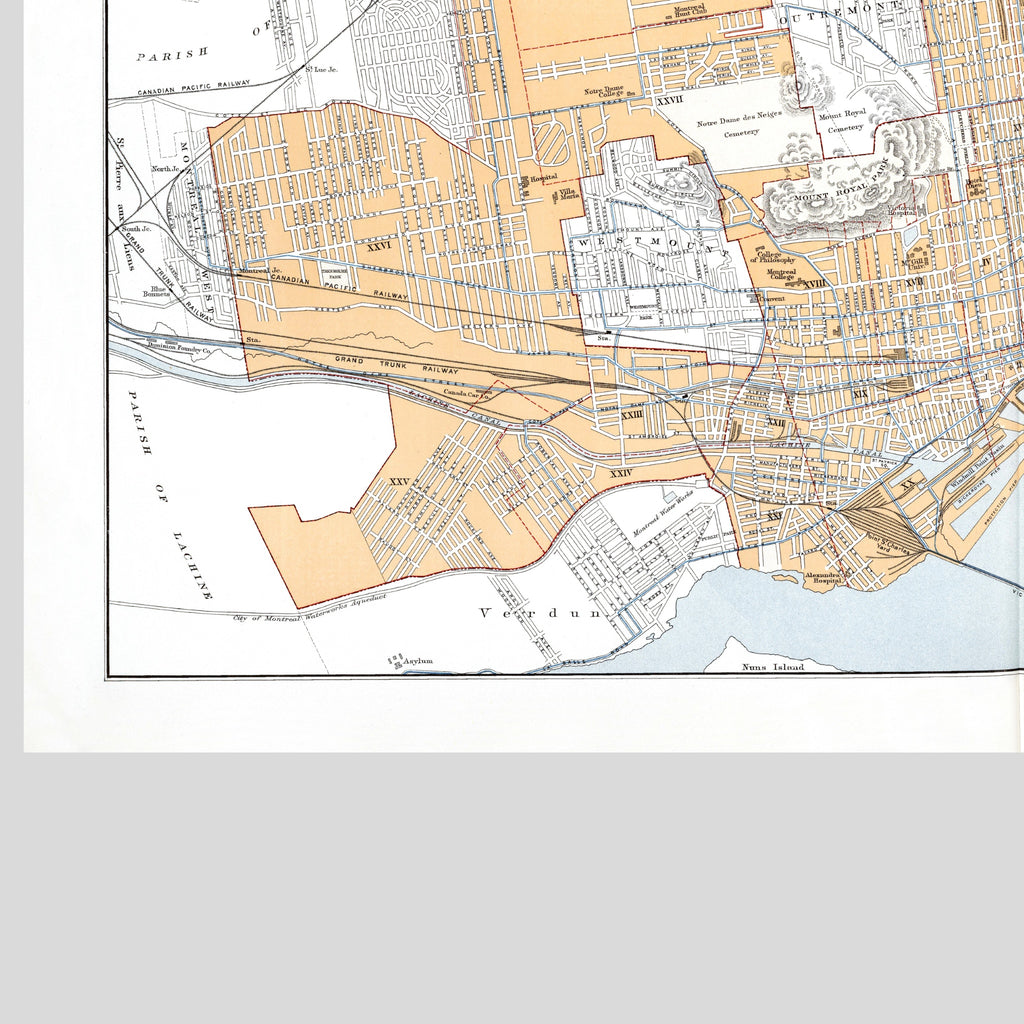The height and width of the screenshot is (1024, 1024).
Task: Click the 'WESTMOUNT' district name
Action: click(x=652, y=245)
